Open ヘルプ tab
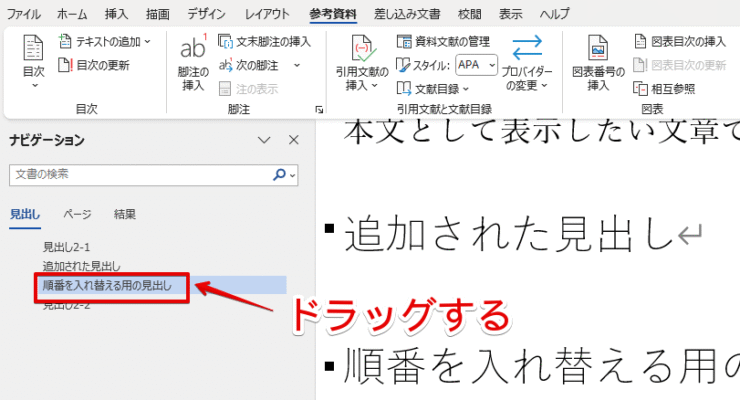740x400 pixels. click(x=555, y=14)
